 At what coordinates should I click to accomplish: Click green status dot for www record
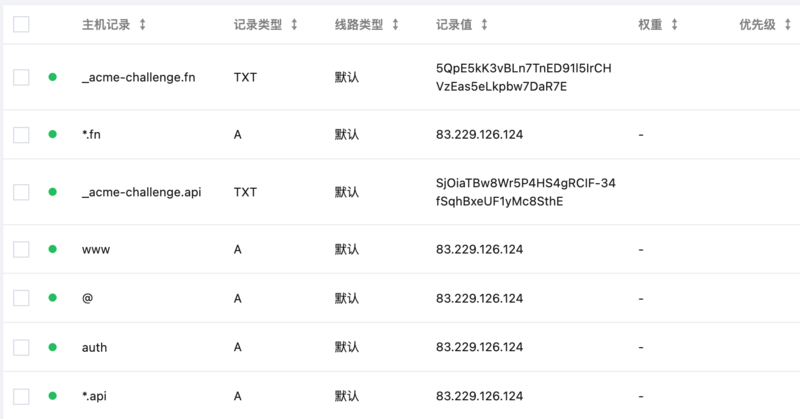[x=53, y=249]
